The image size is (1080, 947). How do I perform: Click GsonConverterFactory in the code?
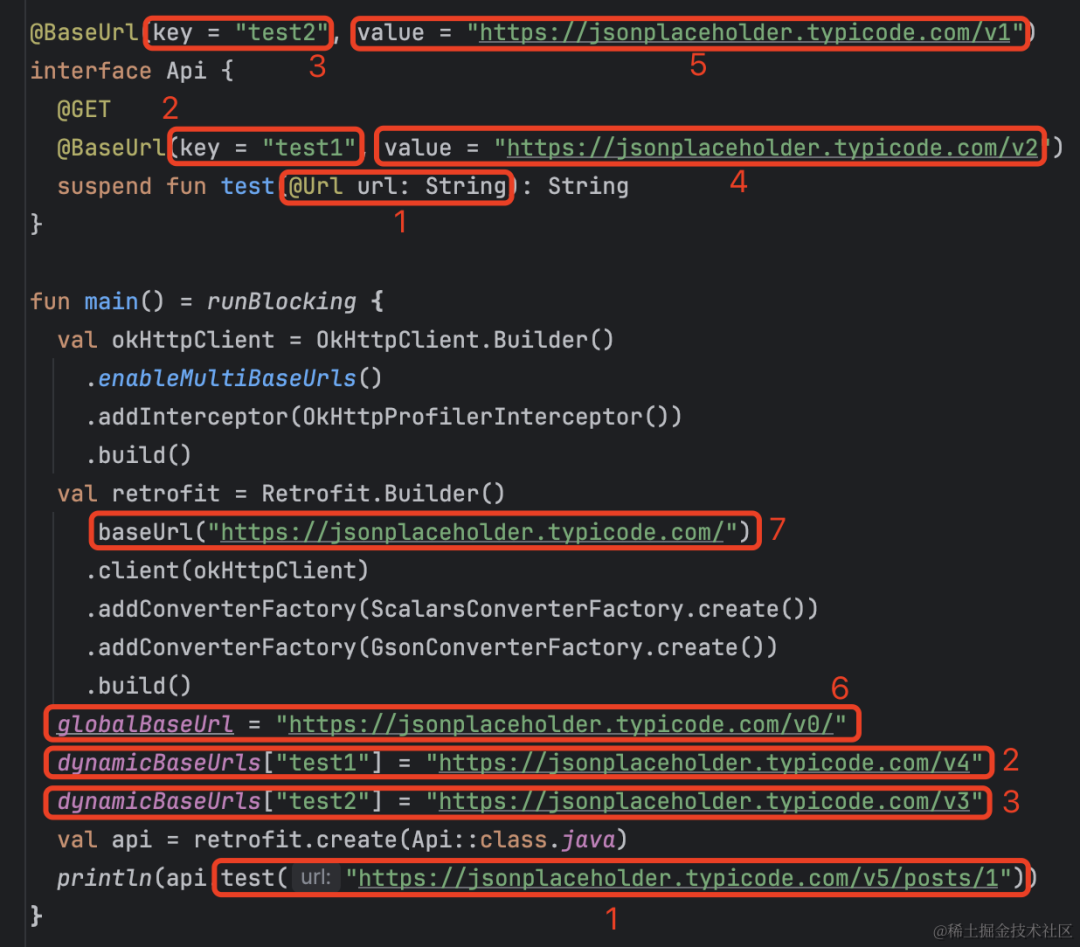[x=506, y=647]
